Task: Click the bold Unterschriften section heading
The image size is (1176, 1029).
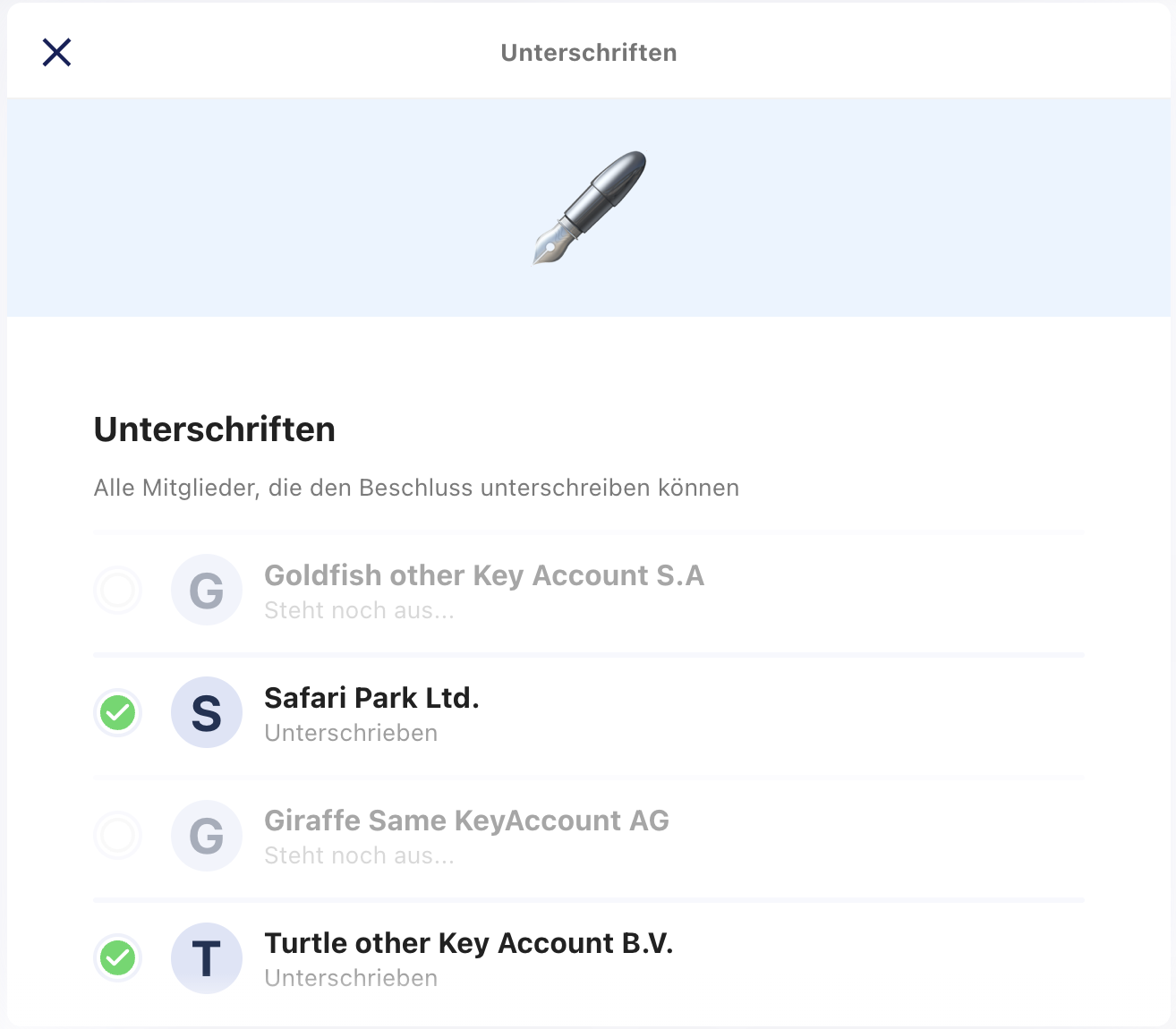Action: tap(215, 429)
